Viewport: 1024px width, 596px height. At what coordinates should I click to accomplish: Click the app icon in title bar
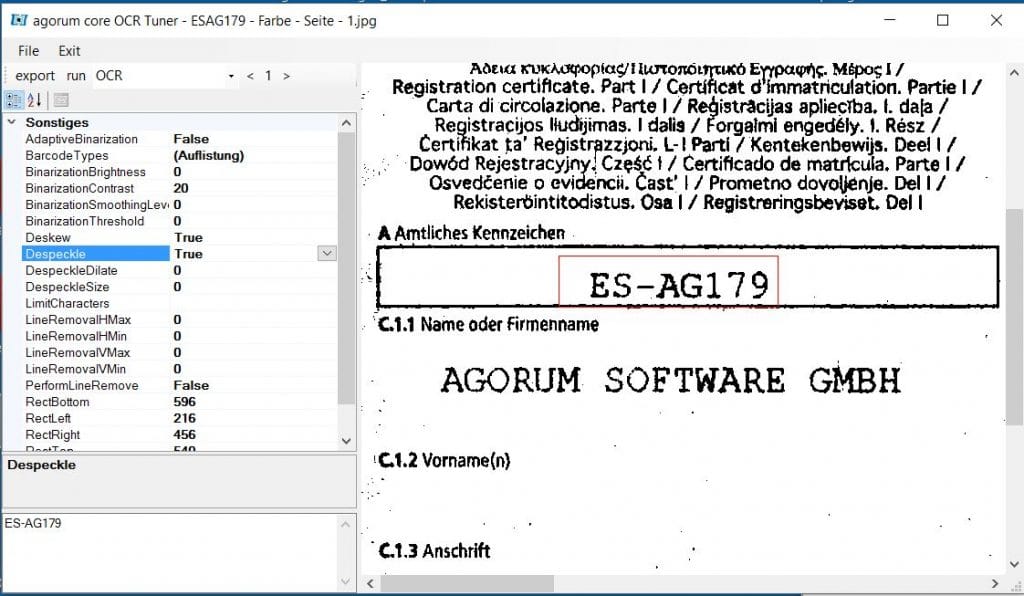[x=18, y=20]
